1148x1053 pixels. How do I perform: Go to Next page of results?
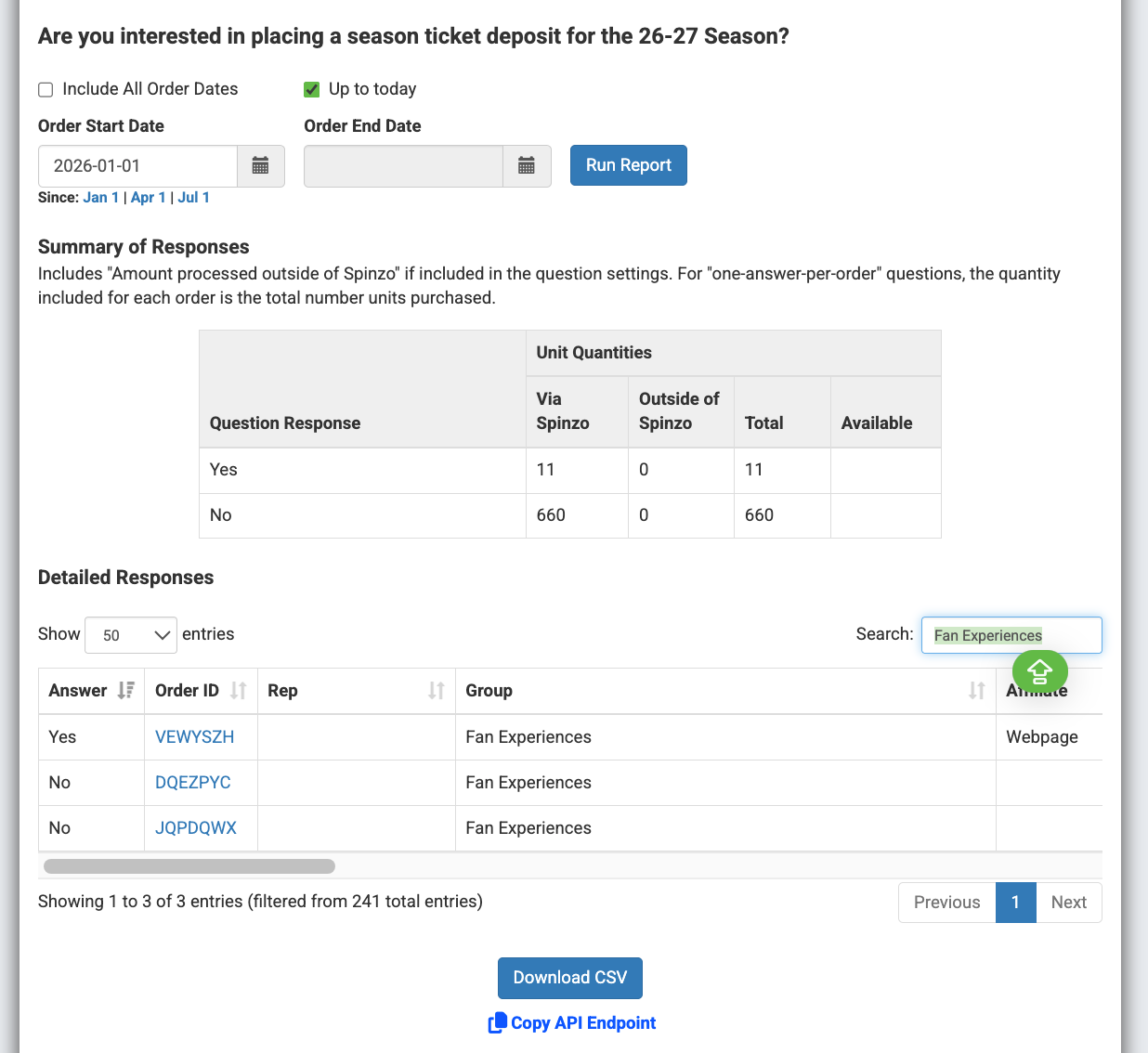point(1068,903)
